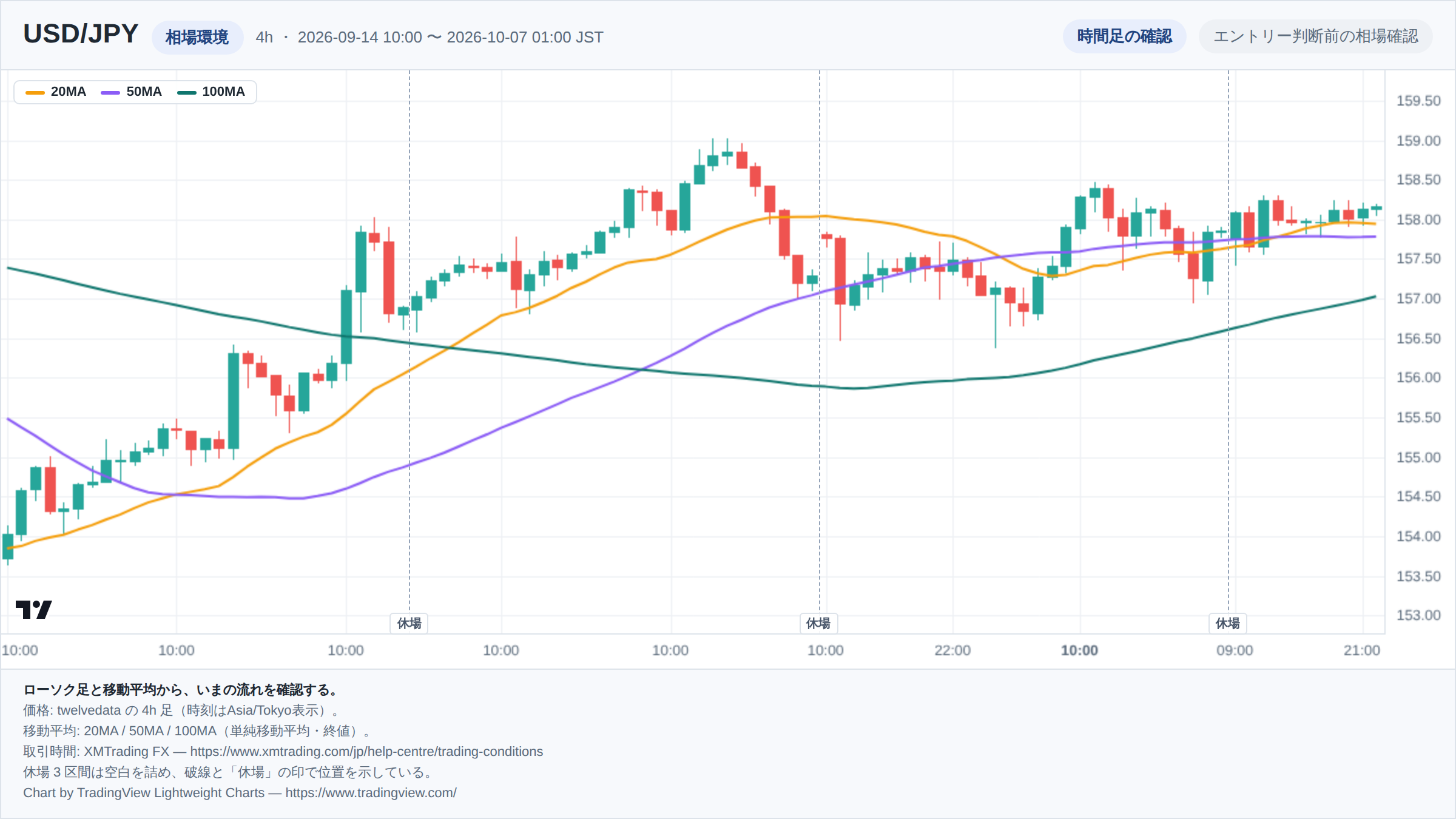Click the 153.00 price axis label
The width and height of the screenshot is (1456, 819).
[x=1418, y=616]
